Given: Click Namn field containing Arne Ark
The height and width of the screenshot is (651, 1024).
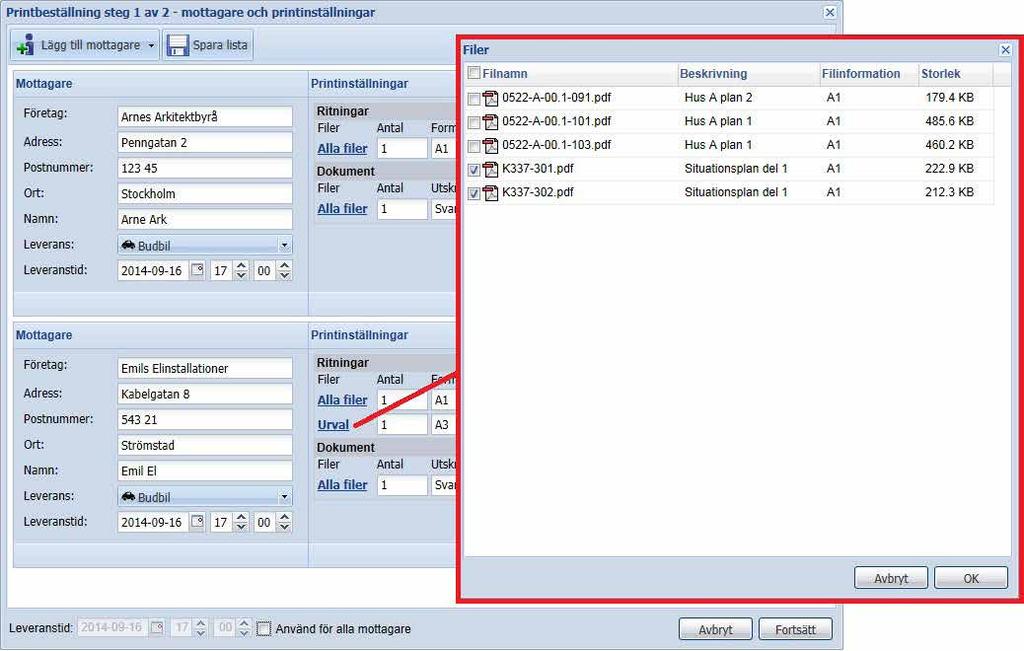Looking at the screenshot, I should [x=205, y=219].
